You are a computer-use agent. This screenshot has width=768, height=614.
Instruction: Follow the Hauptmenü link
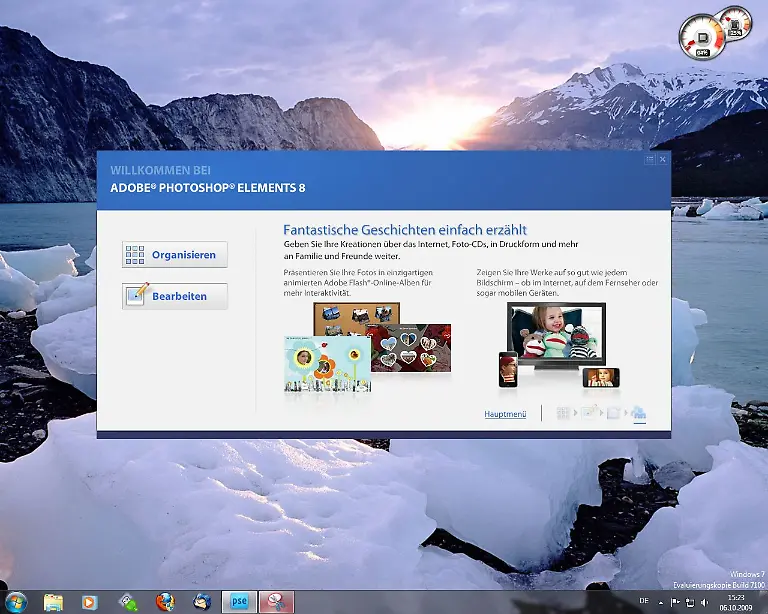[505, 413]
